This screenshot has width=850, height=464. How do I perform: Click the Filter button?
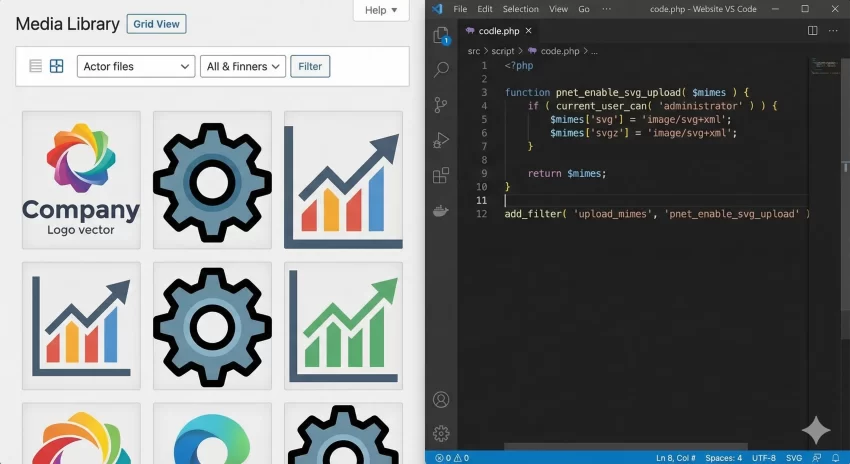click(310, 67)
